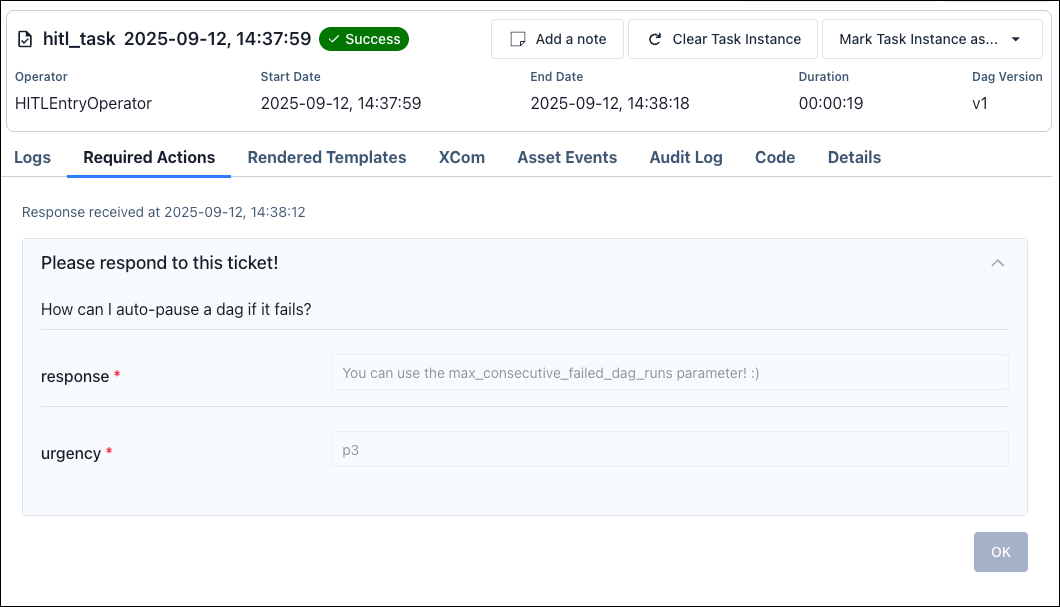Screen dimensions: 1060x607
Task: Switch to the Logs tab
Action: (32, 157)
